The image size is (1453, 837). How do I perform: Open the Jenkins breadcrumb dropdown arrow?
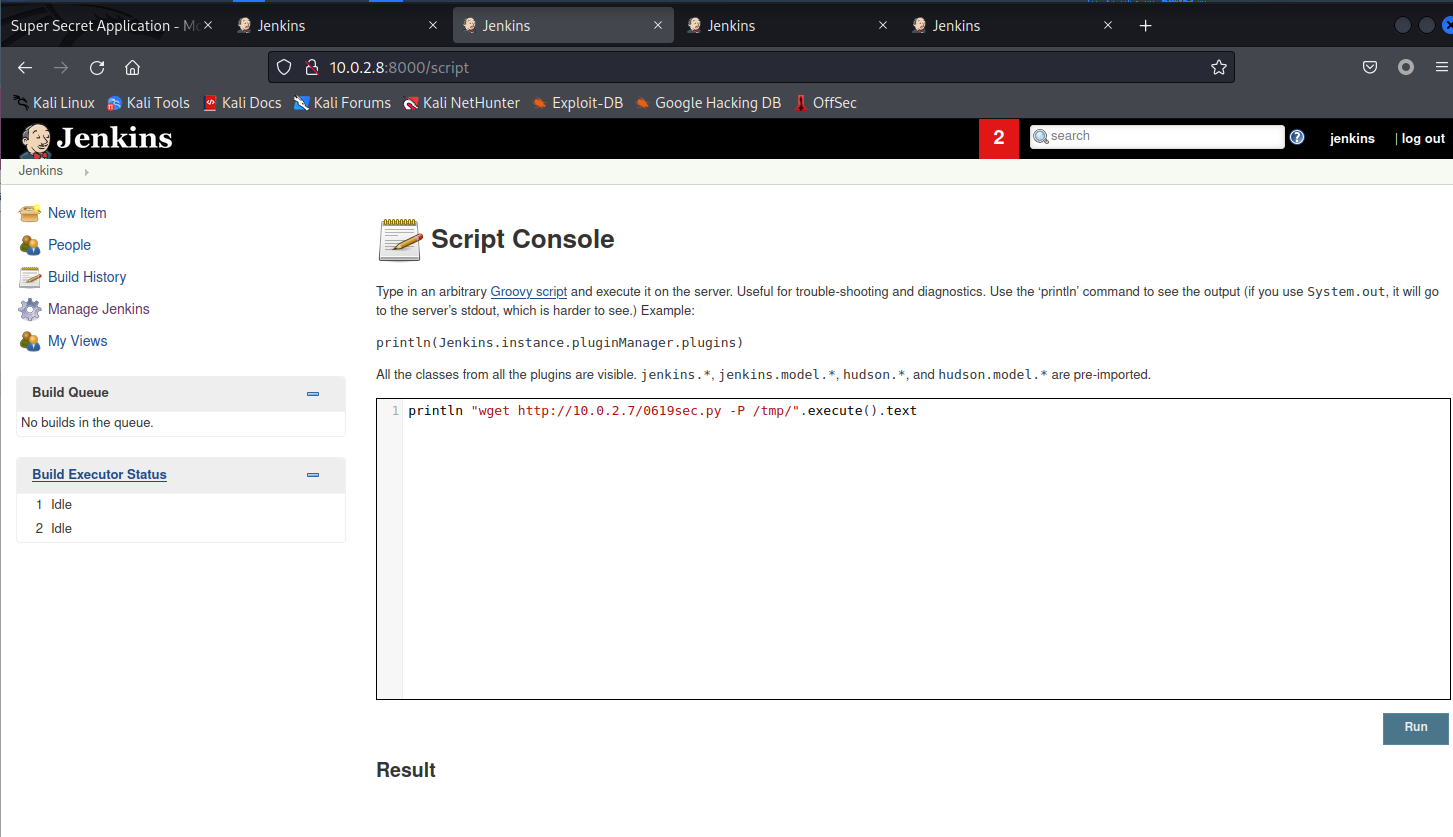coord(87,172)
